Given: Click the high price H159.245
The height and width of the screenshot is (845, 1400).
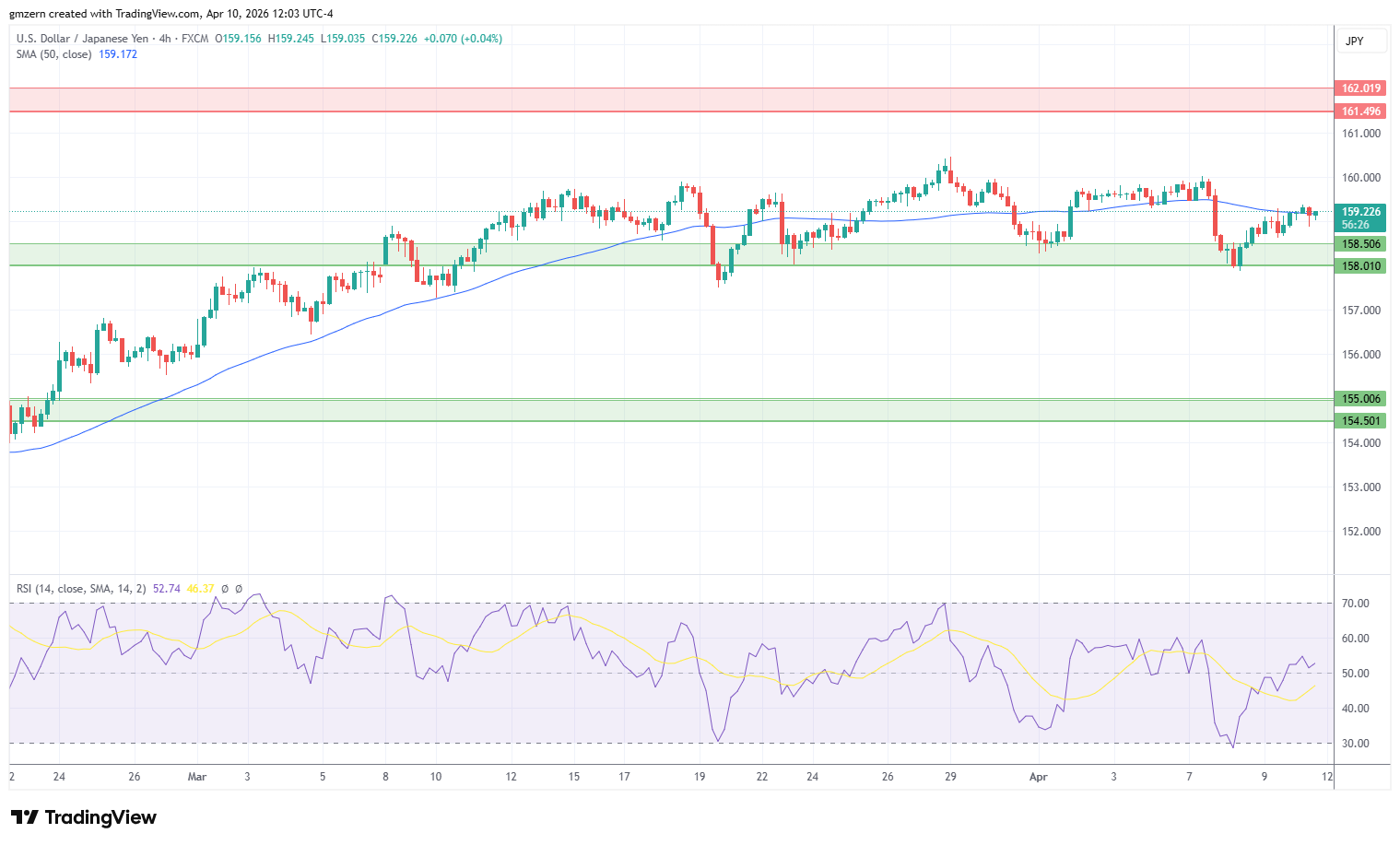Looking at the screenshot, I should tap(291, 39).
